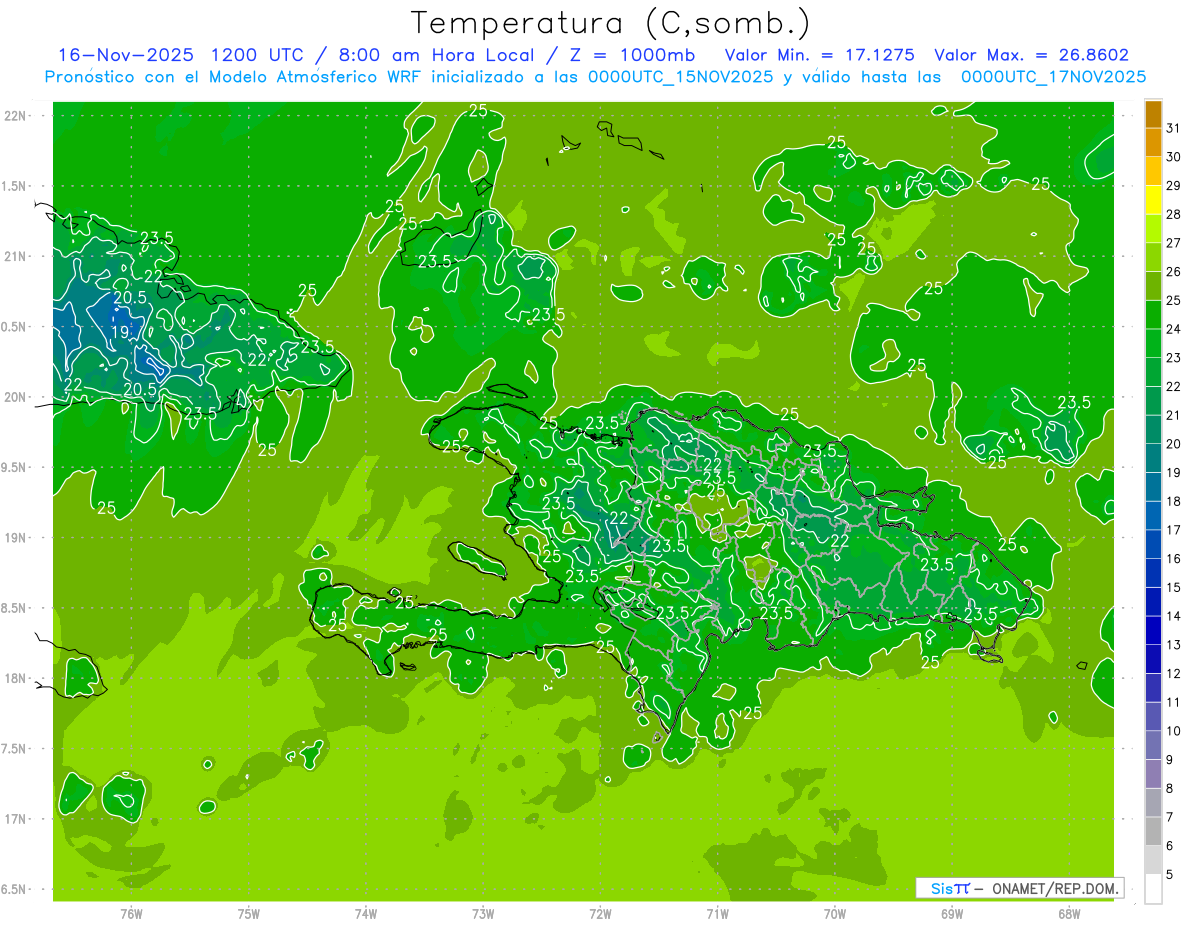Click the "76W" longitude axis label
This screenshot has width=1200, height=927.
pyautogui.click(x=131, y=914)
